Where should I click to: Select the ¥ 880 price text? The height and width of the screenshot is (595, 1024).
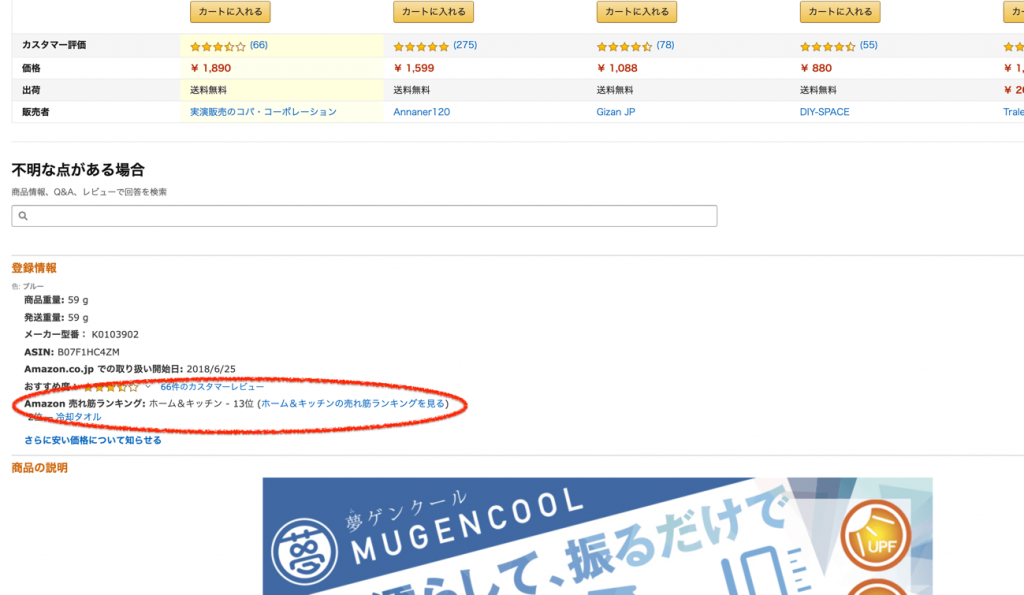coord(816,68)
